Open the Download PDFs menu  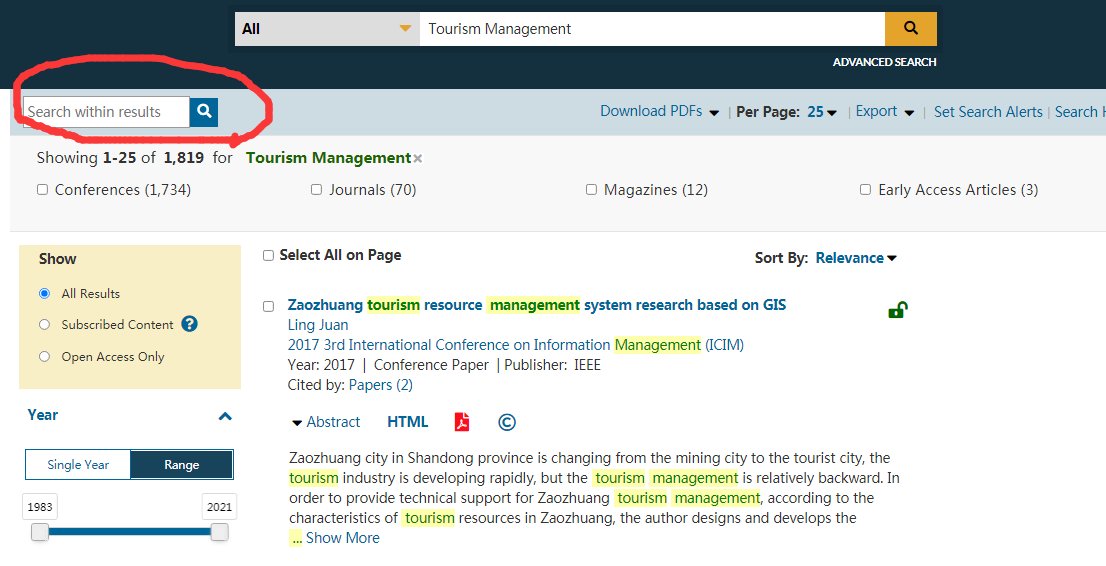(x=659, y=112)
